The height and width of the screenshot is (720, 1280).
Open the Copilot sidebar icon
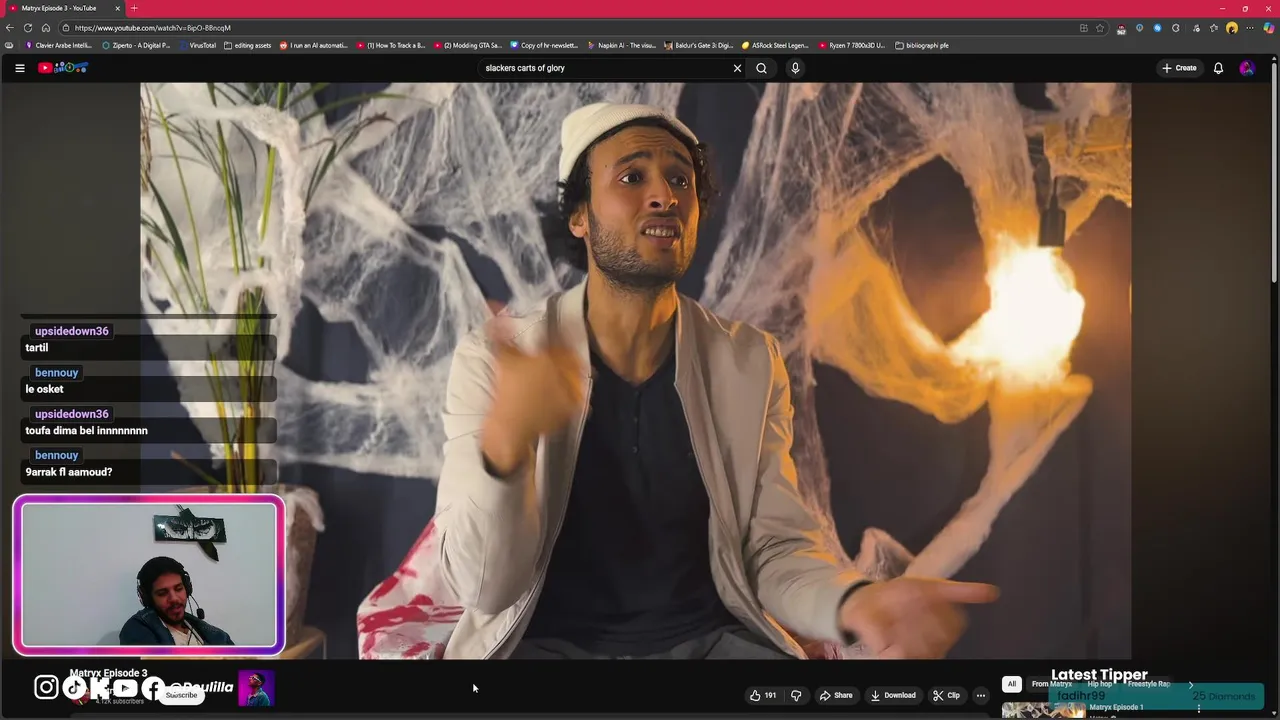[x=1268, y=28]
